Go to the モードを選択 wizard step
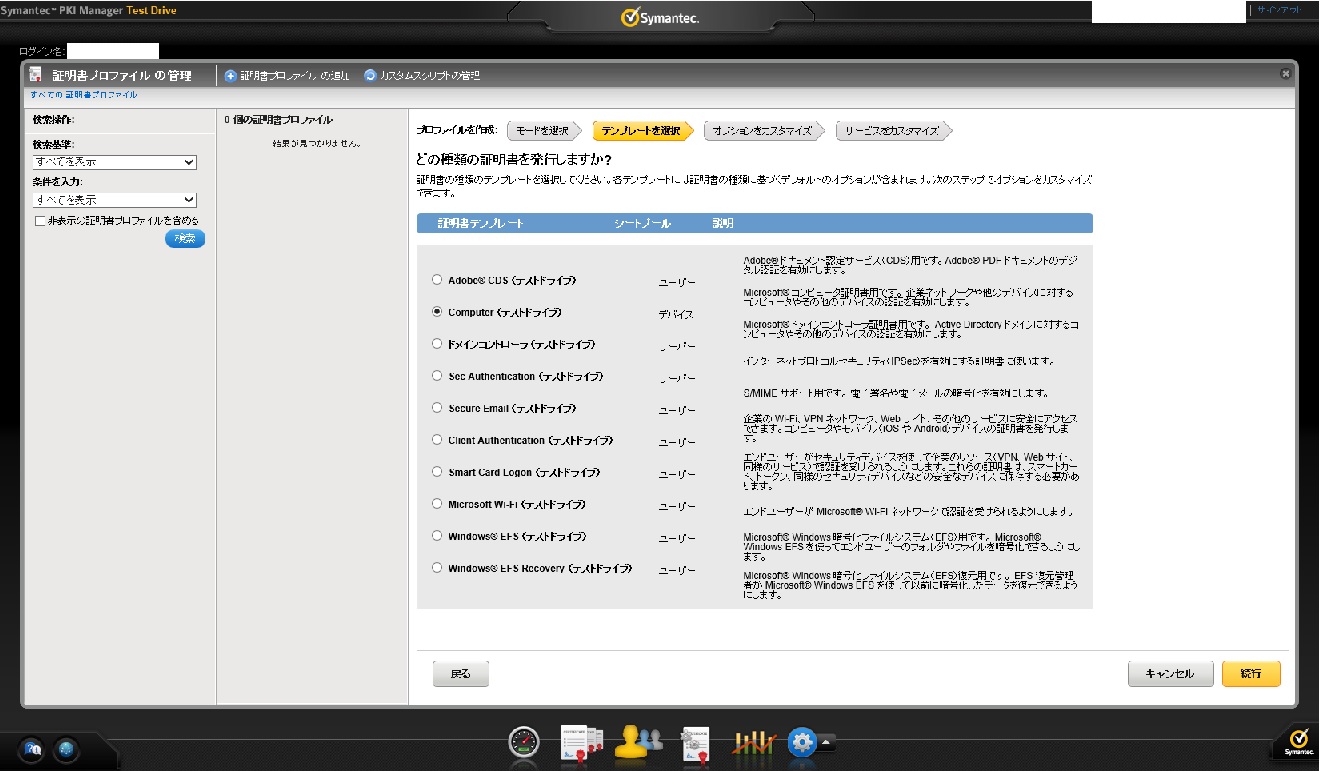The width and height of the screenshot is (1320, 771). 543,131
